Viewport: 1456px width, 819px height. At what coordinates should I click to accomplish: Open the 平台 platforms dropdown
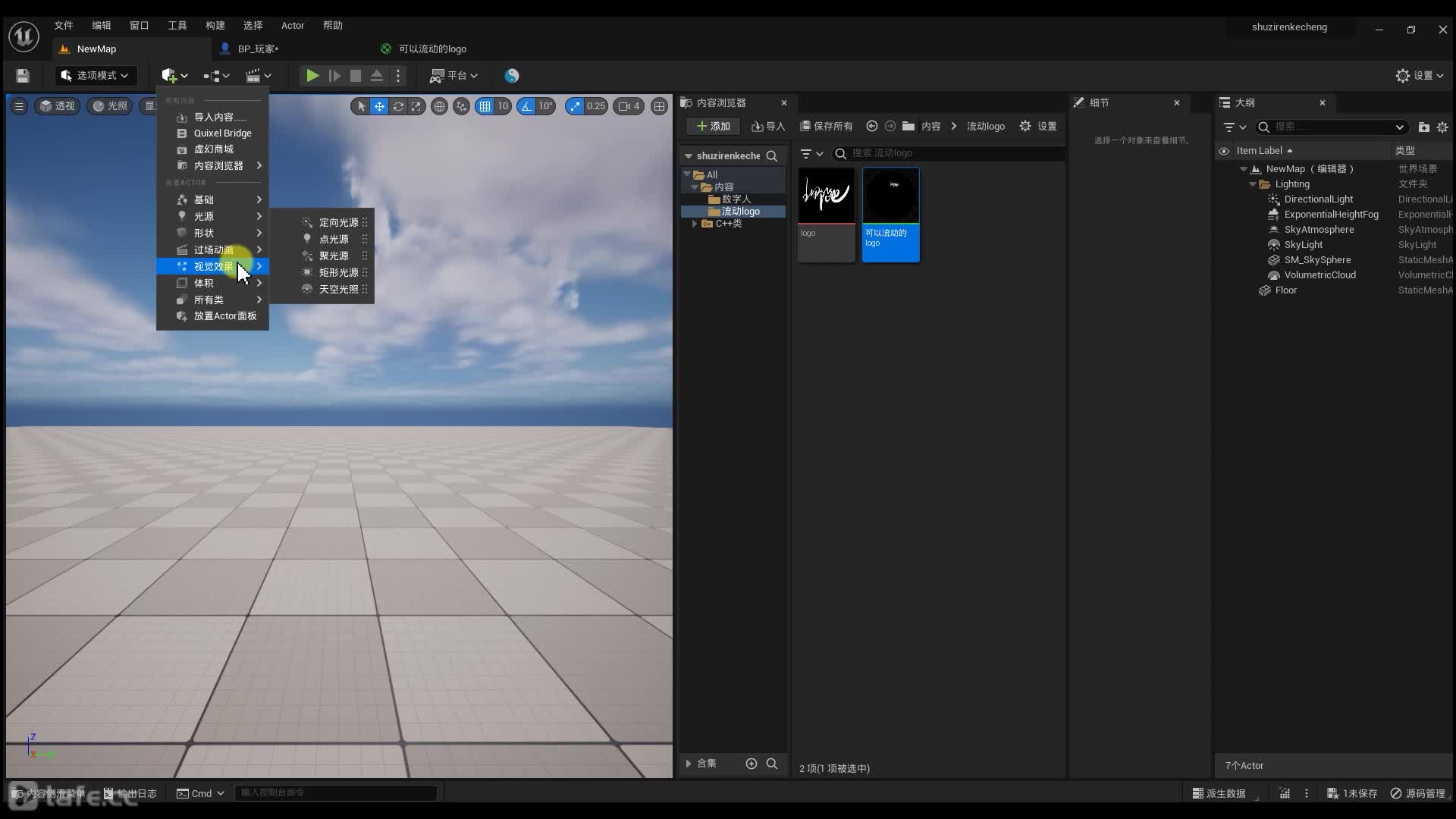click(453, 76)
